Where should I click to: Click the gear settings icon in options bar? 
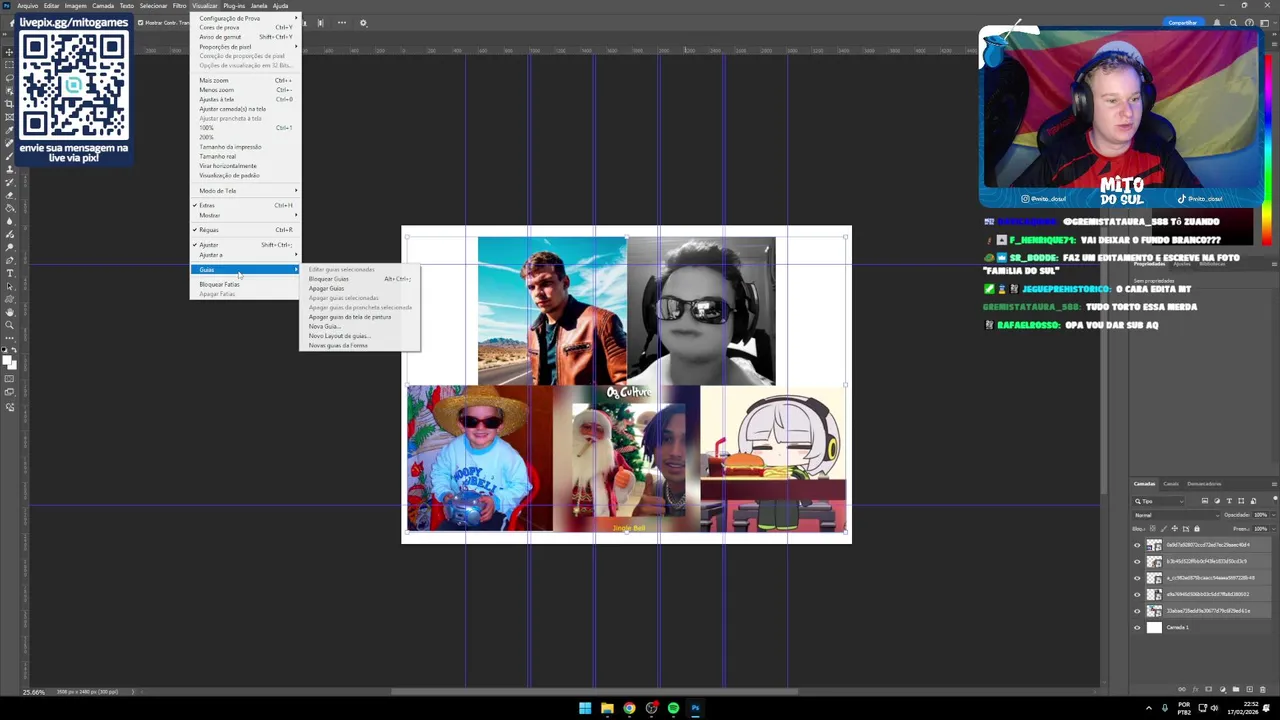click(363, 22)
